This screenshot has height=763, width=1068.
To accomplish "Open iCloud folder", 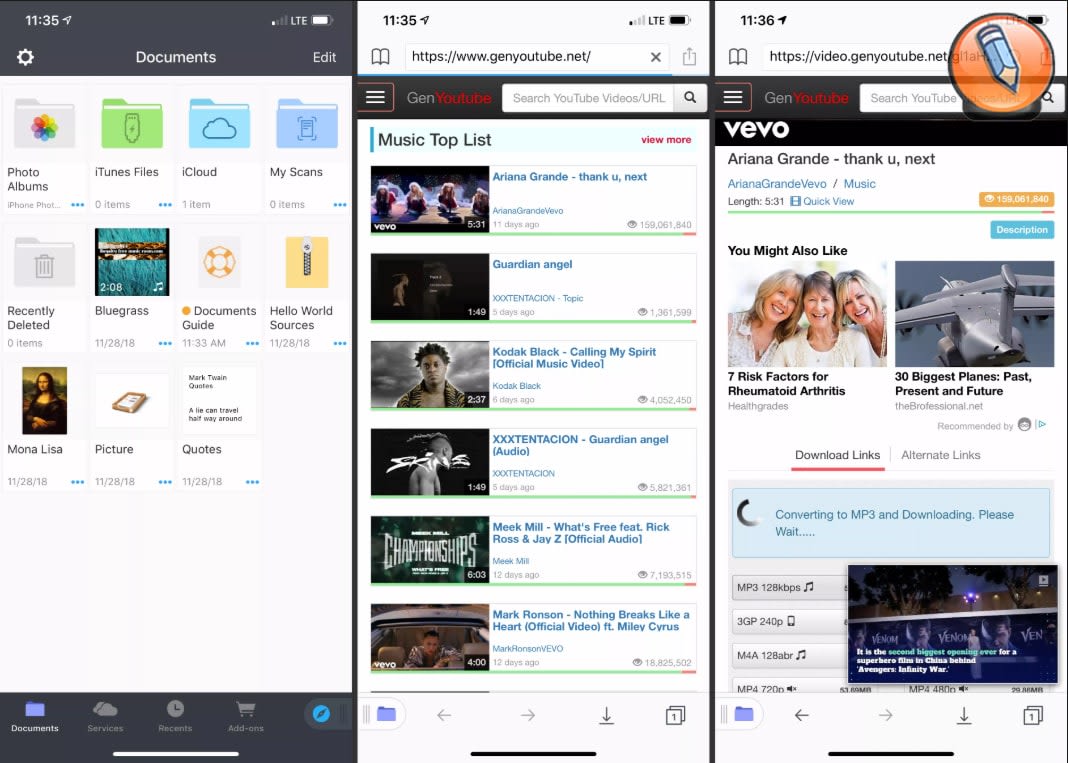I will 219,125.
